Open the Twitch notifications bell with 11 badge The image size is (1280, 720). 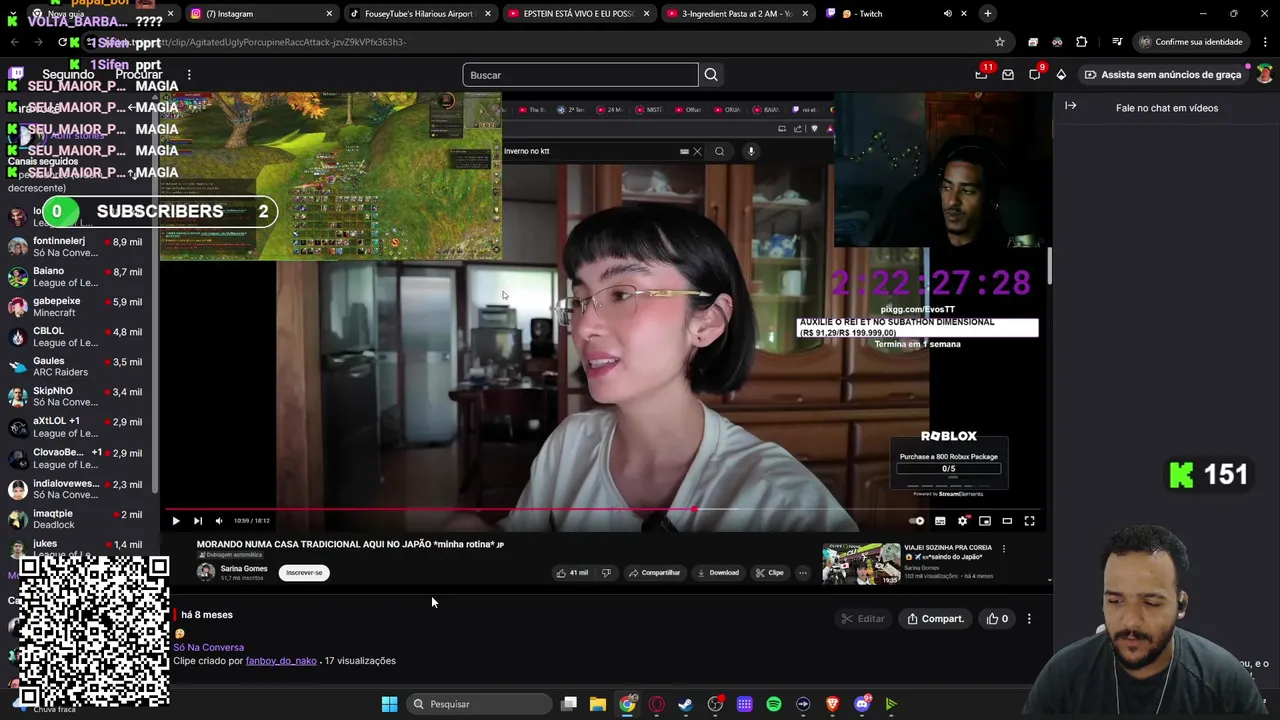[982, 74]
